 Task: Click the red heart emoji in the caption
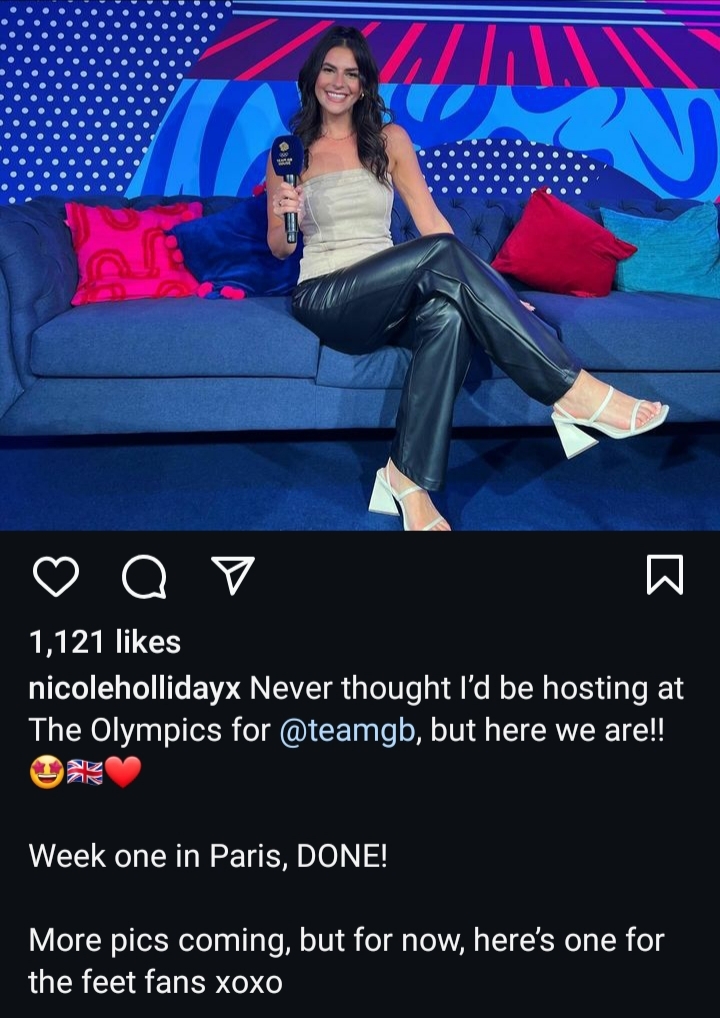pos(123,773)
